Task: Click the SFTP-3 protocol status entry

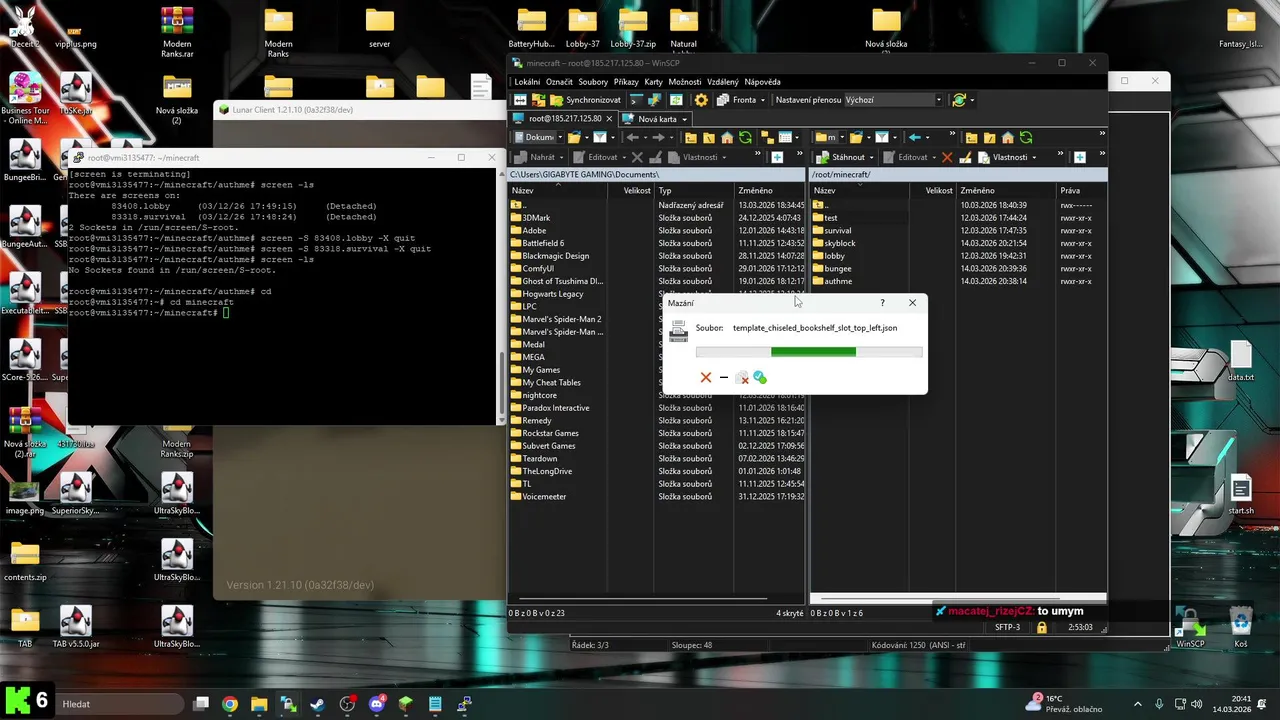Action: coord(1008,627)
